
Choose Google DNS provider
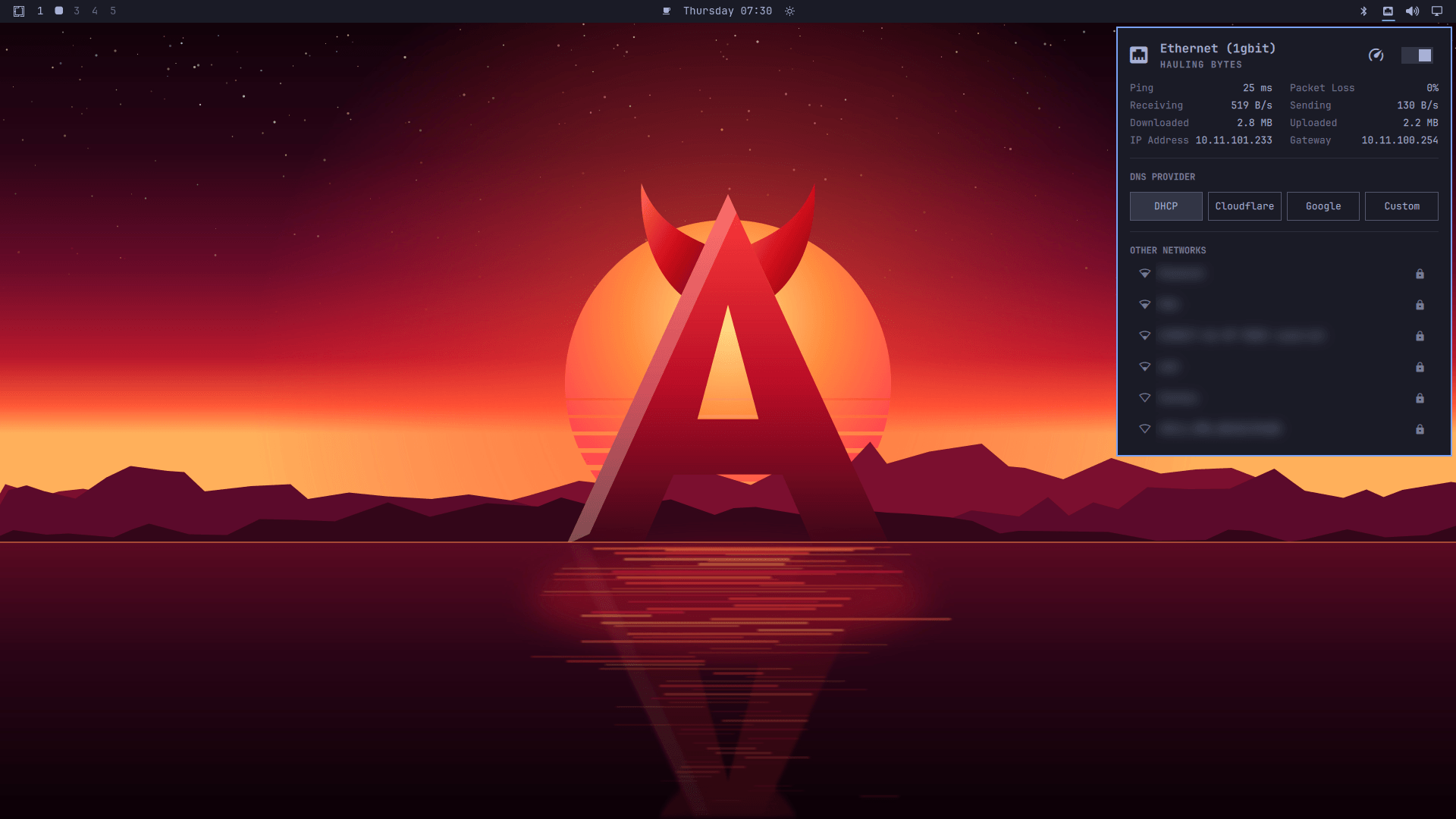coord(1323,206)
